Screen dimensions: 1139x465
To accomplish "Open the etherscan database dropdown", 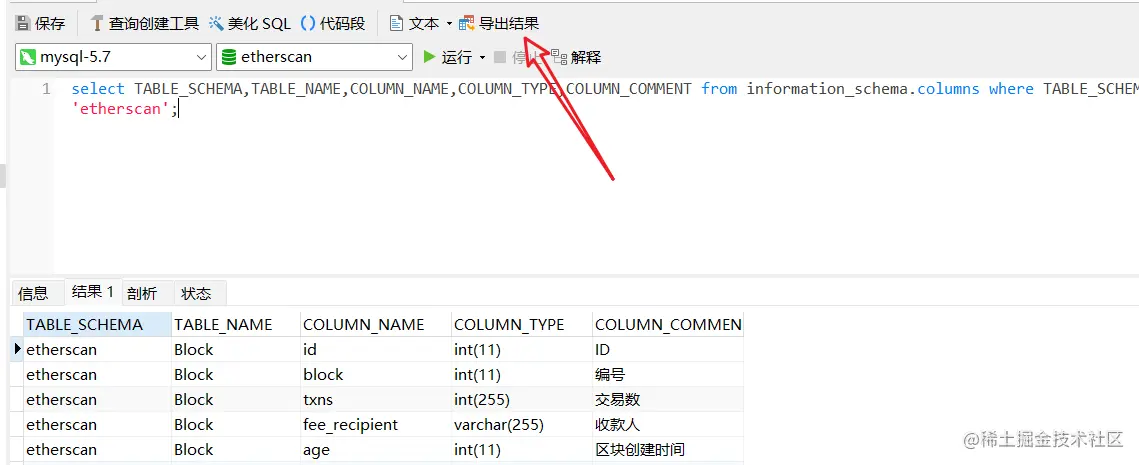I will pos(315,57).
